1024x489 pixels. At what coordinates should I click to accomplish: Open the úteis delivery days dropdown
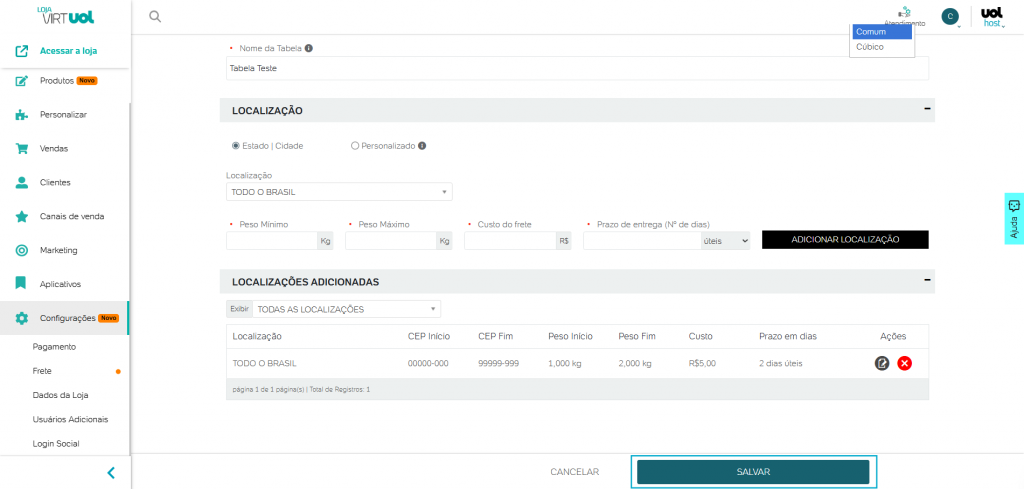(725, 241)
